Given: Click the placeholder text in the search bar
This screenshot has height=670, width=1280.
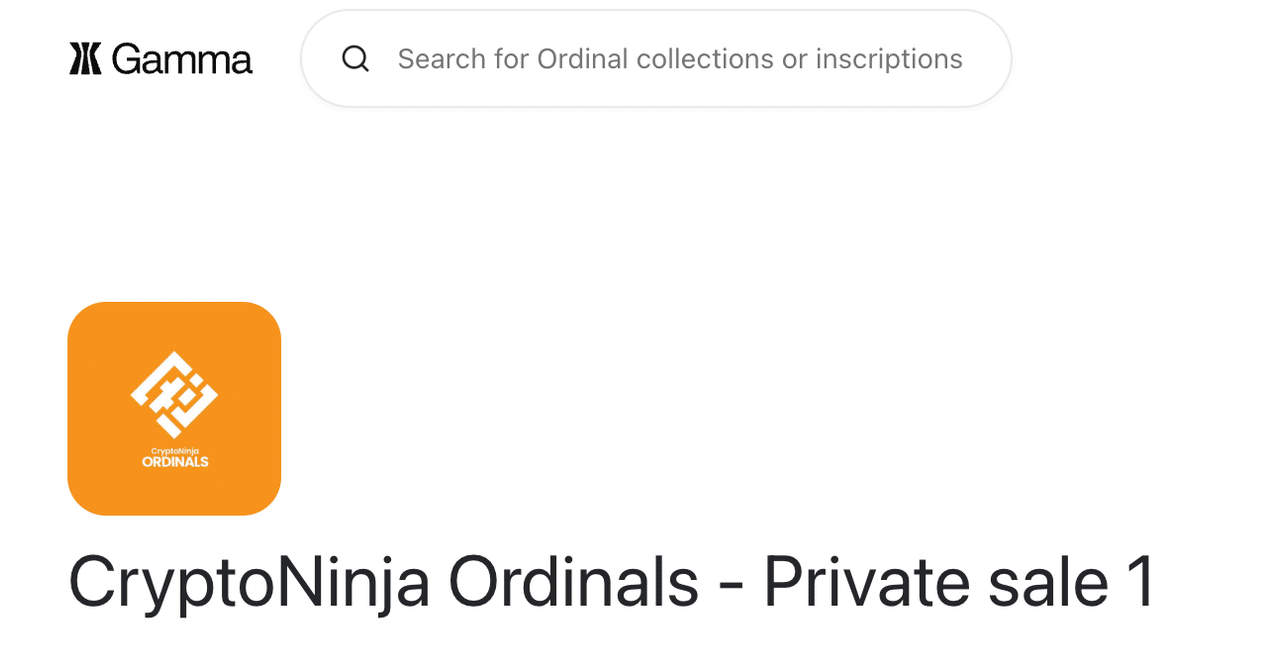Looking at the screenshot, I should click(x=680, y=58).
